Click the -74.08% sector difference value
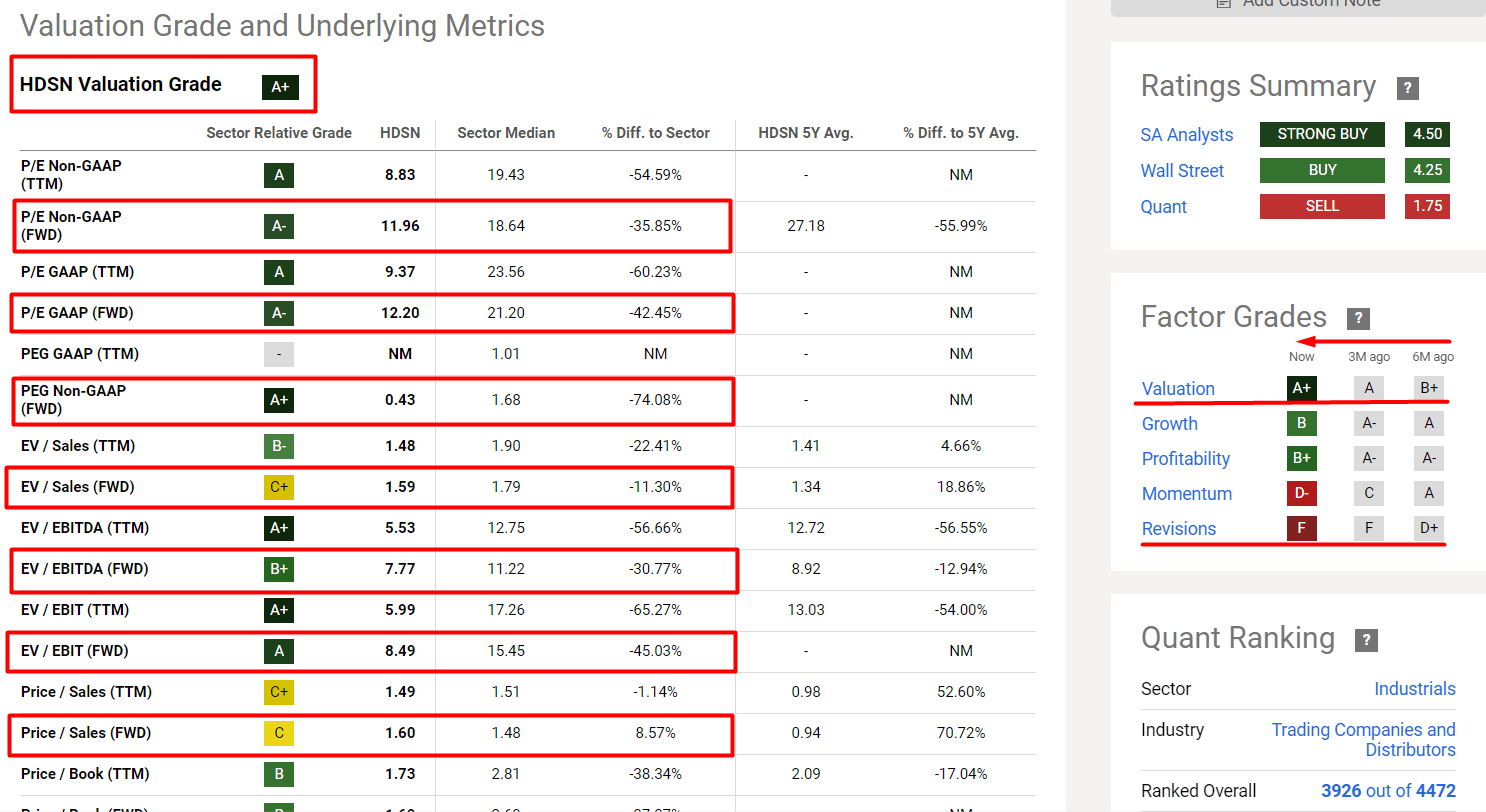Viewport: 1486px width, 812px height. pyautogui.click(x=656, y=400)
